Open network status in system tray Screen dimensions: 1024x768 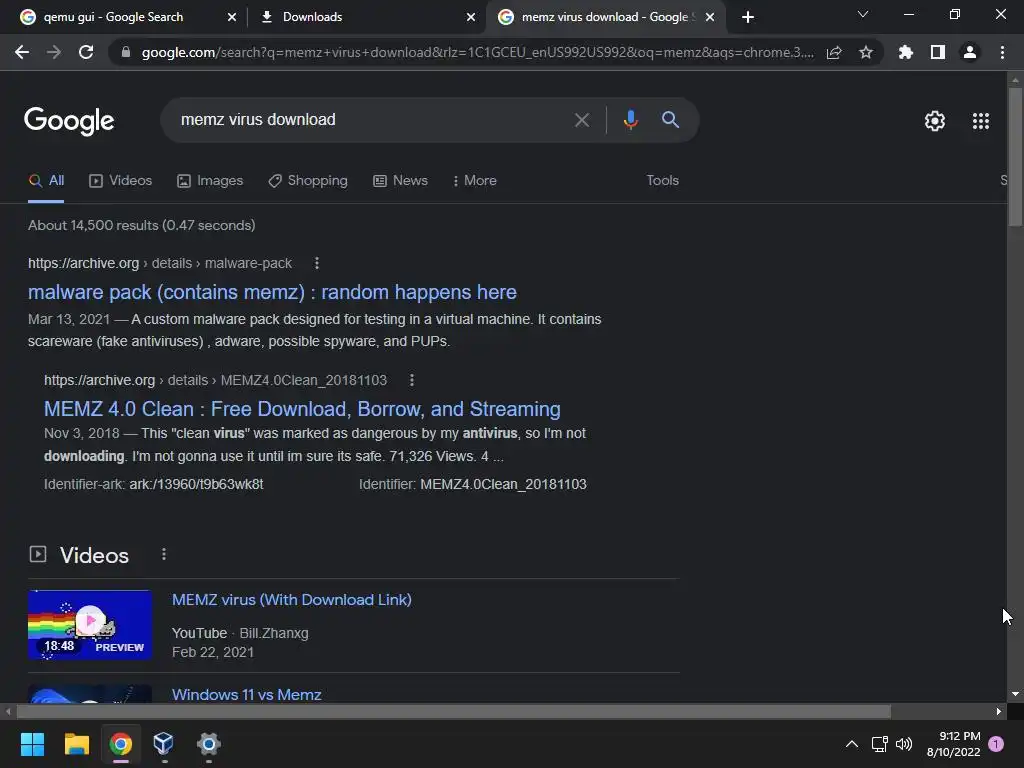[x=879, y=744]
